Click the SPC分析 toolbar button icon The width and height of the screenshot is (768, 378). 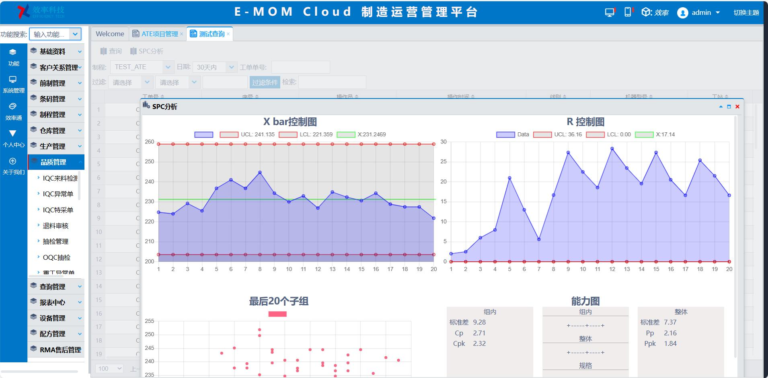(x=133, y=51)
